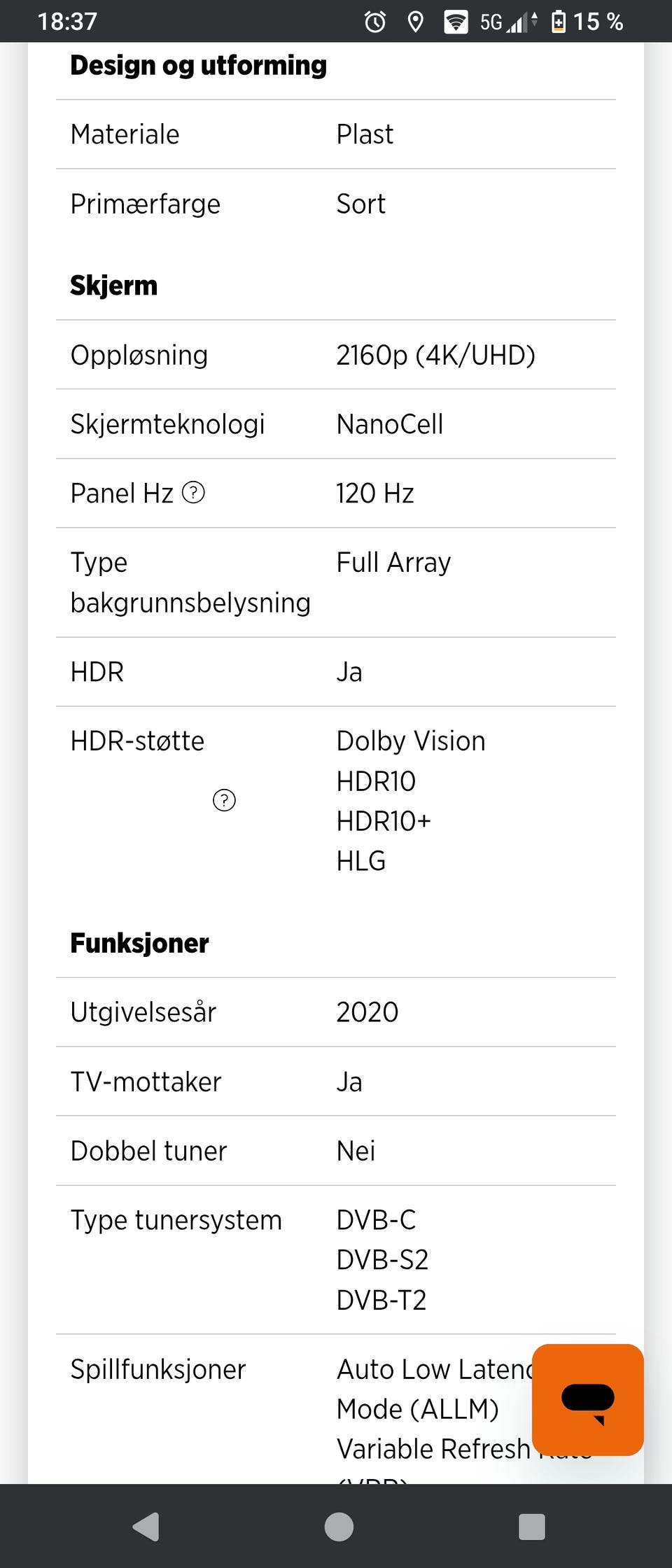
Task: Open recent apps with square button
Action: (x=531, y=1527)
